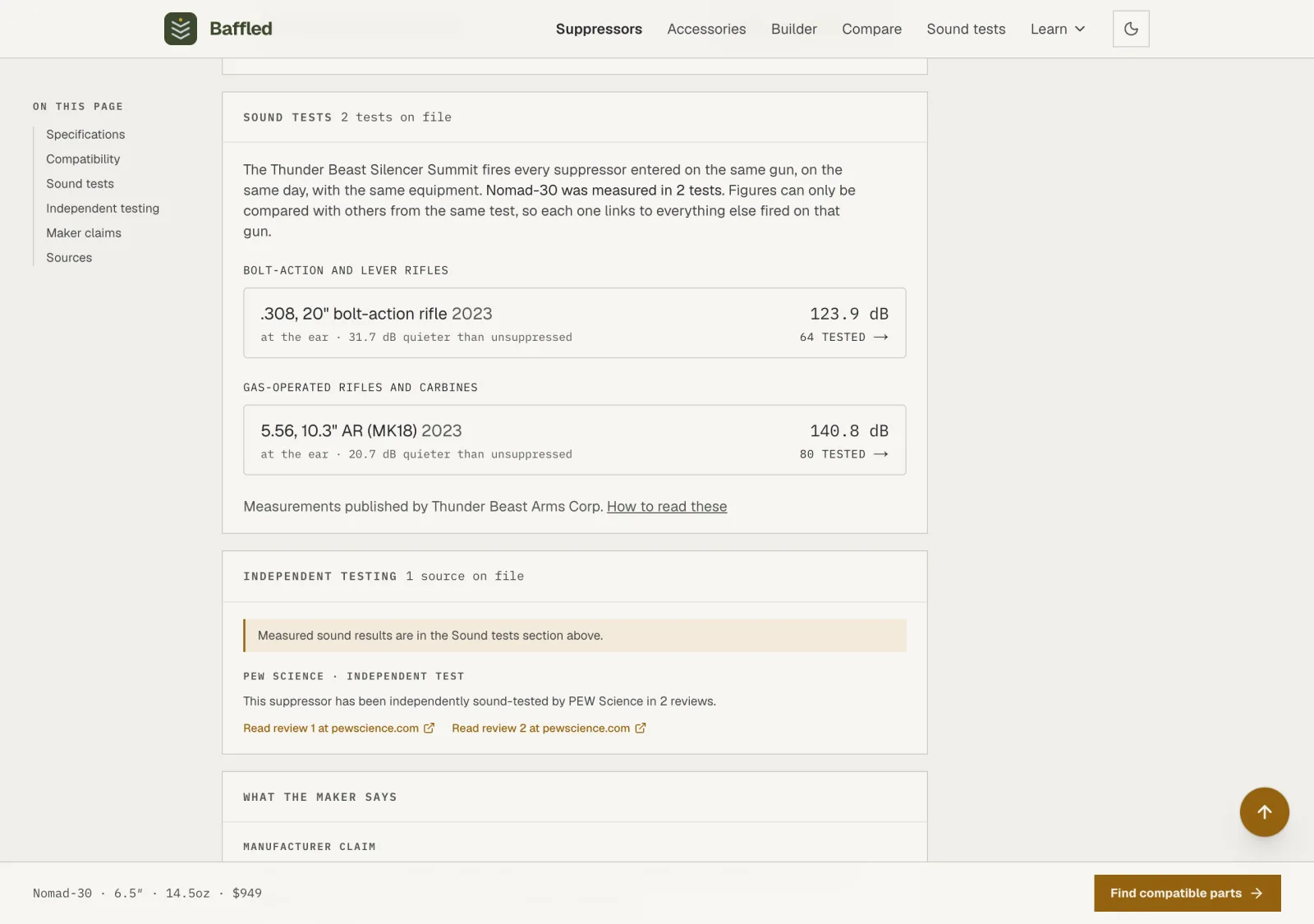
Task: Click the arrow next to 80 TESTED
Action: pyautogui.click(x=880, y=454)
